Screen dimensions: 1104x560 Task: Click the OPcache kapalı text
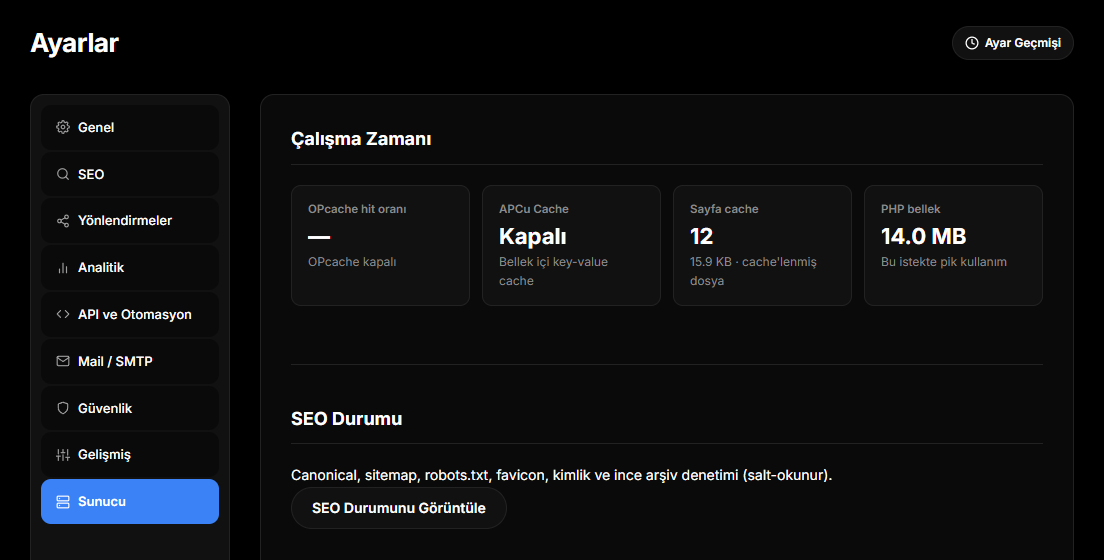(x=352, y=261)
